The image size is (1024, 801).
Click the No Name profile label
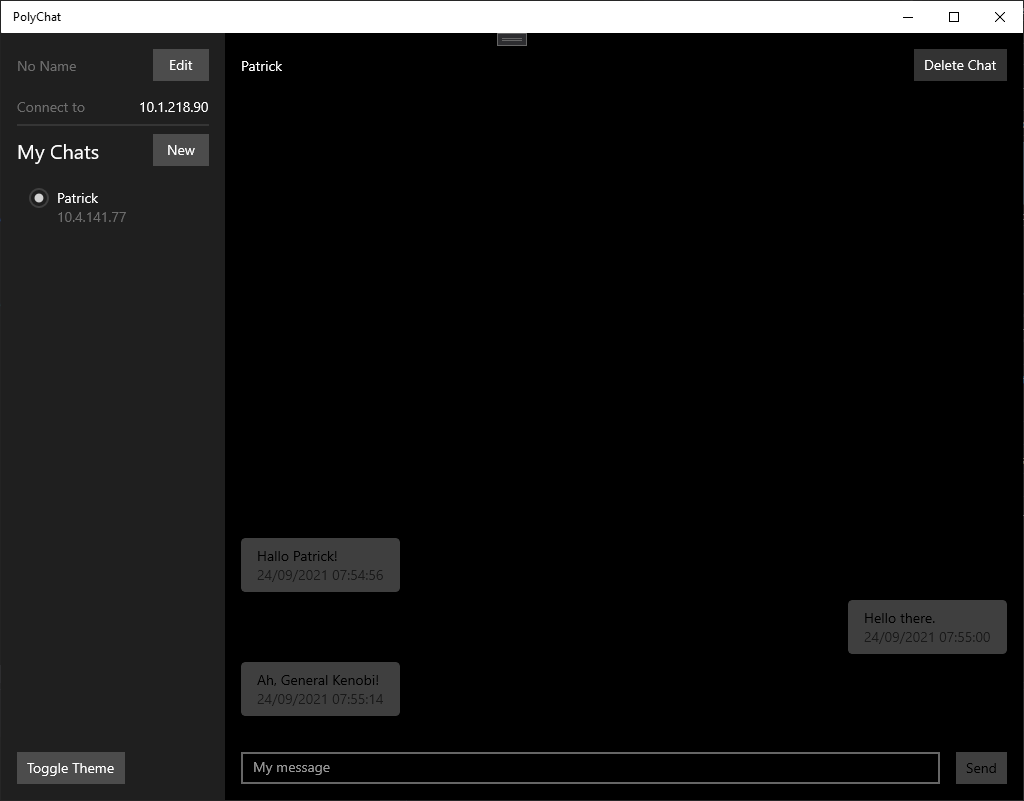(x=46, y=66)
